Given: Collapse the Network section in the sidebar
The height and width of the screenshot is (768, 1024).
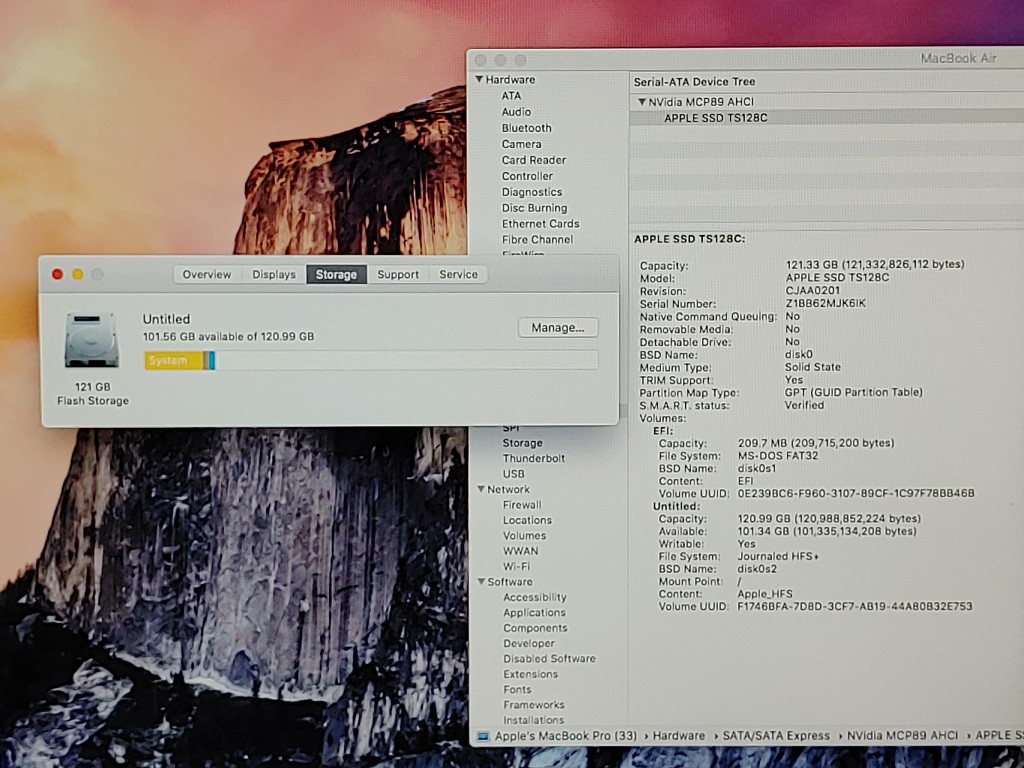Looking at the screenshot, I should [481, 489].
